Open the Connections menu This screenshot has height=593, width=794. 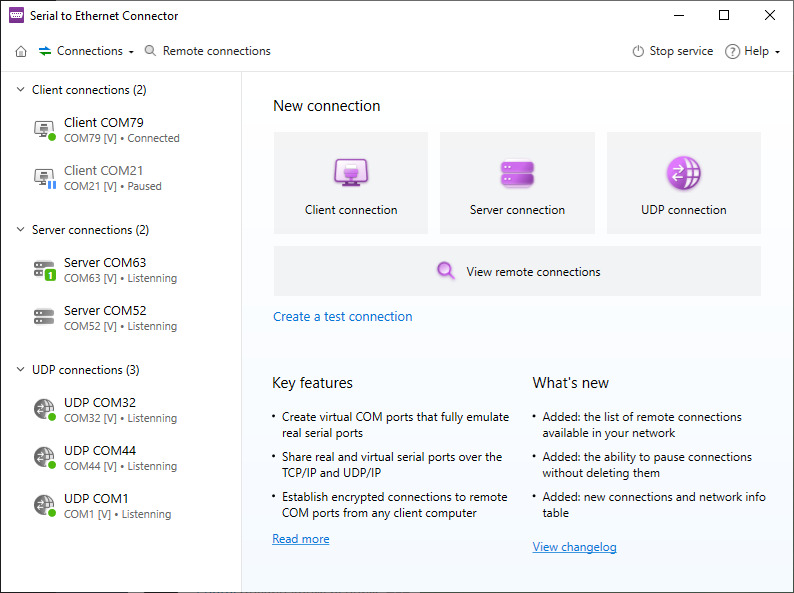coord(86,51)
